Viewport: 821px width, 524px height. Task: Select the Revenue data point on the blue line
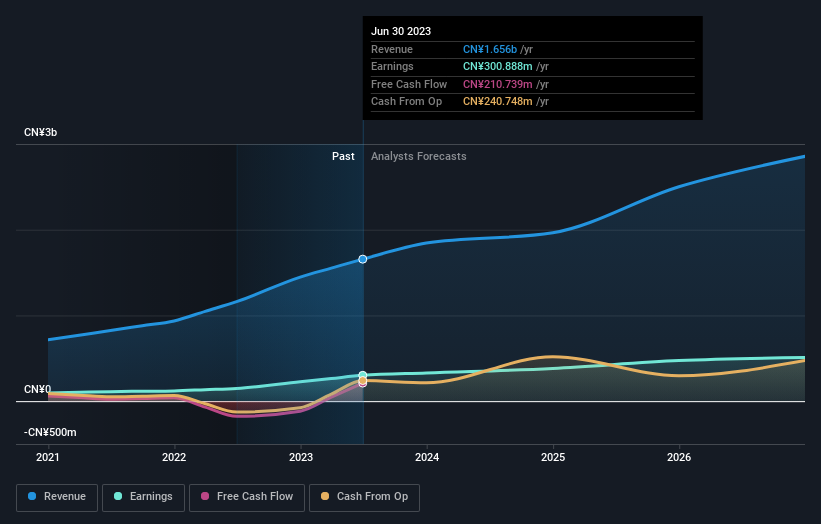[x=362, y=259]
